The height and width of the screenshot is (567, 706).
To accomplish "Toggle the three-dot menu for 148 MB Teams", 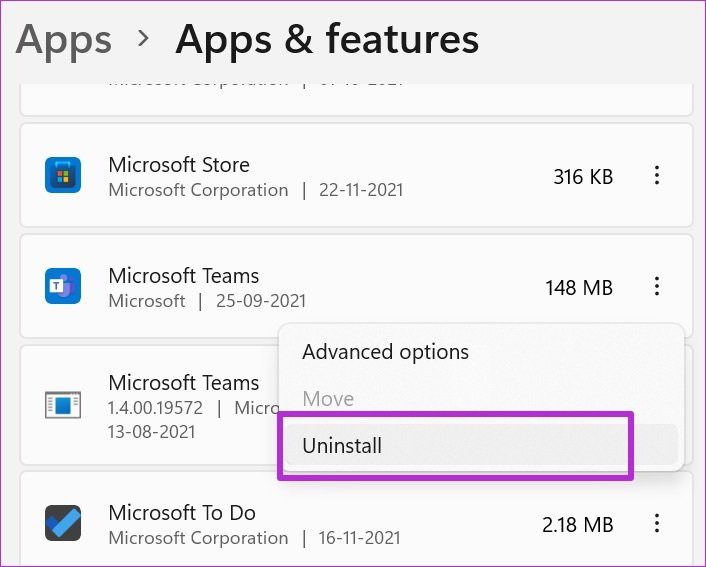I will click(657, 287).
